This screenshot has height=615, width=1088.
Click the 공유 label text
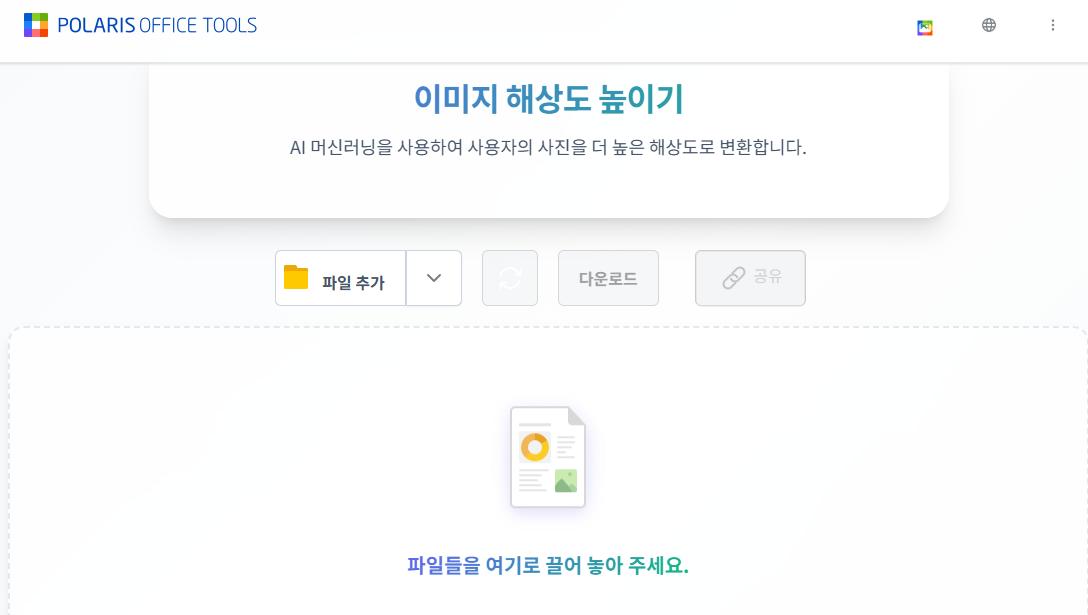coord(768,276)
